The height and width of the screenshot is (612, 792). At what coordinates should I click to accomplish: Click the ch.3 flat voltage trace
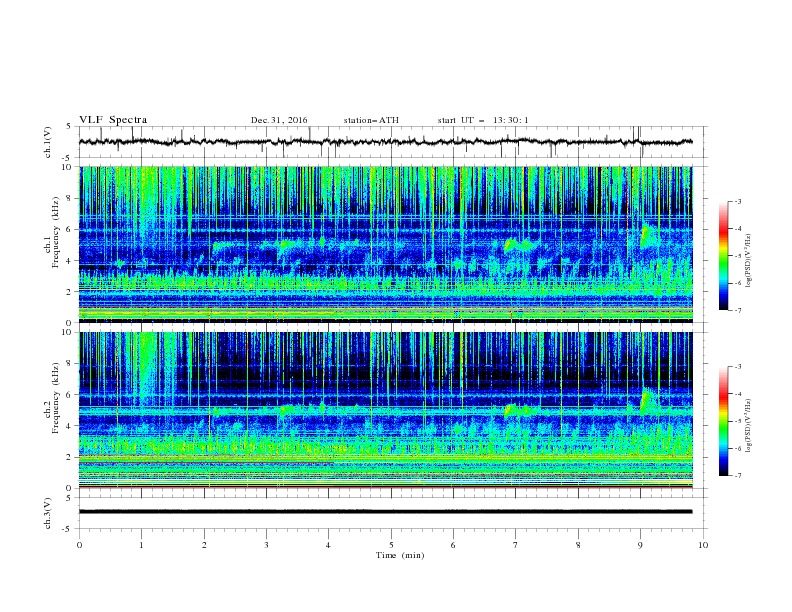tap(386, 512)
